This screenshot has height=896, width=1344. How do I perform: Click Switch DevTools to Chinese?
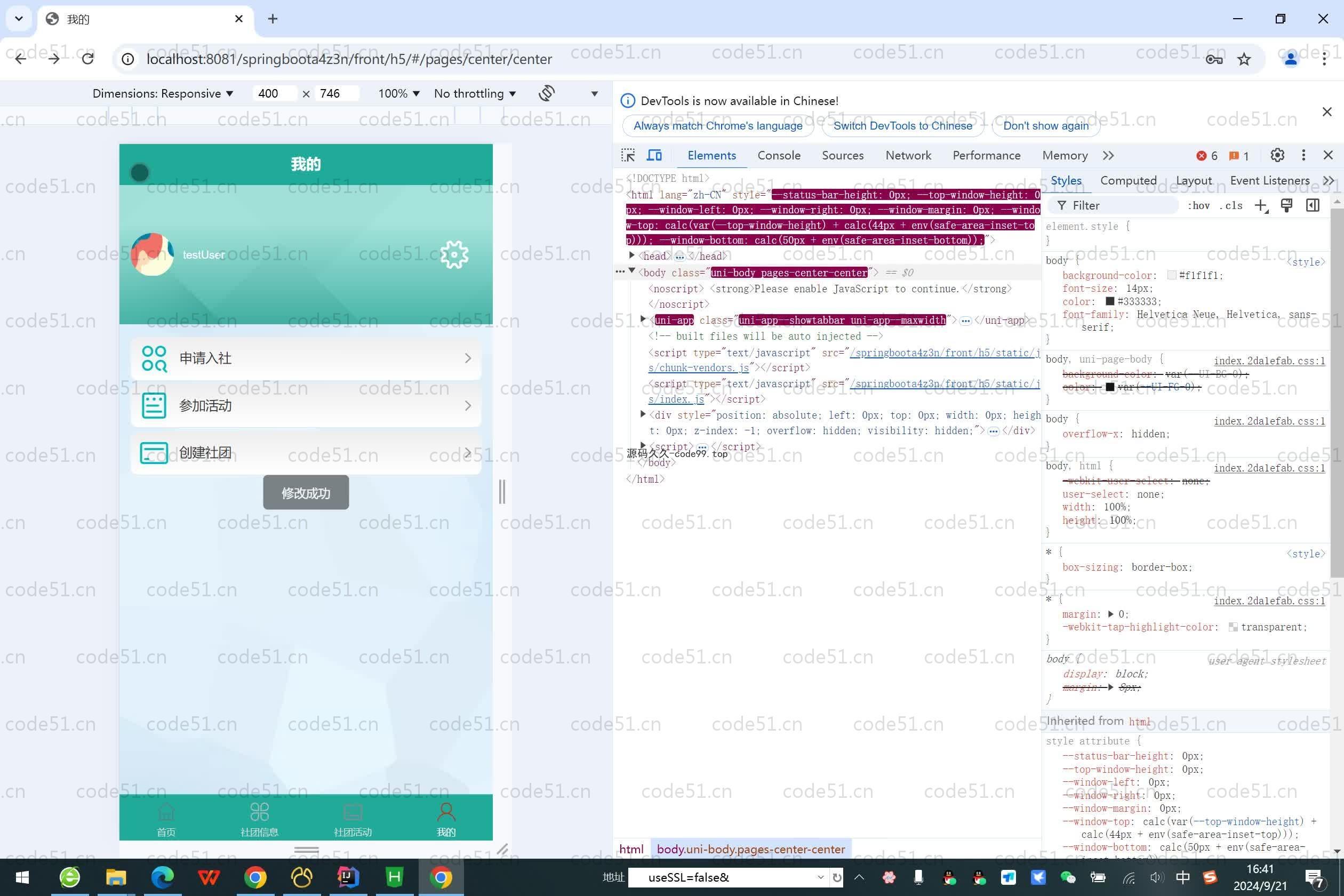pyautogui.click(x=903, y=126)
